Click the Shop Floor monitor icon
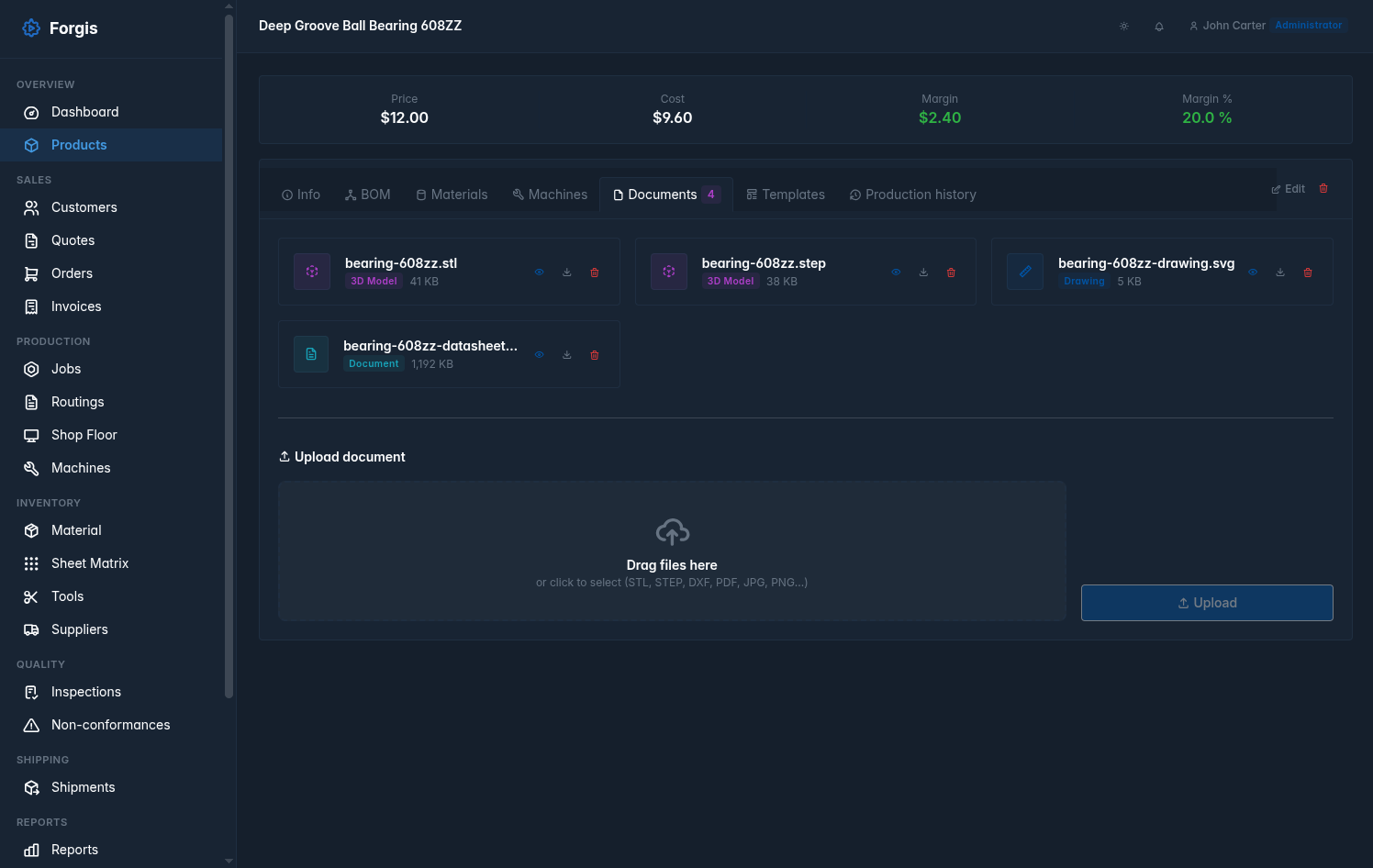The image size is (1373, 868). click(31, 435)
